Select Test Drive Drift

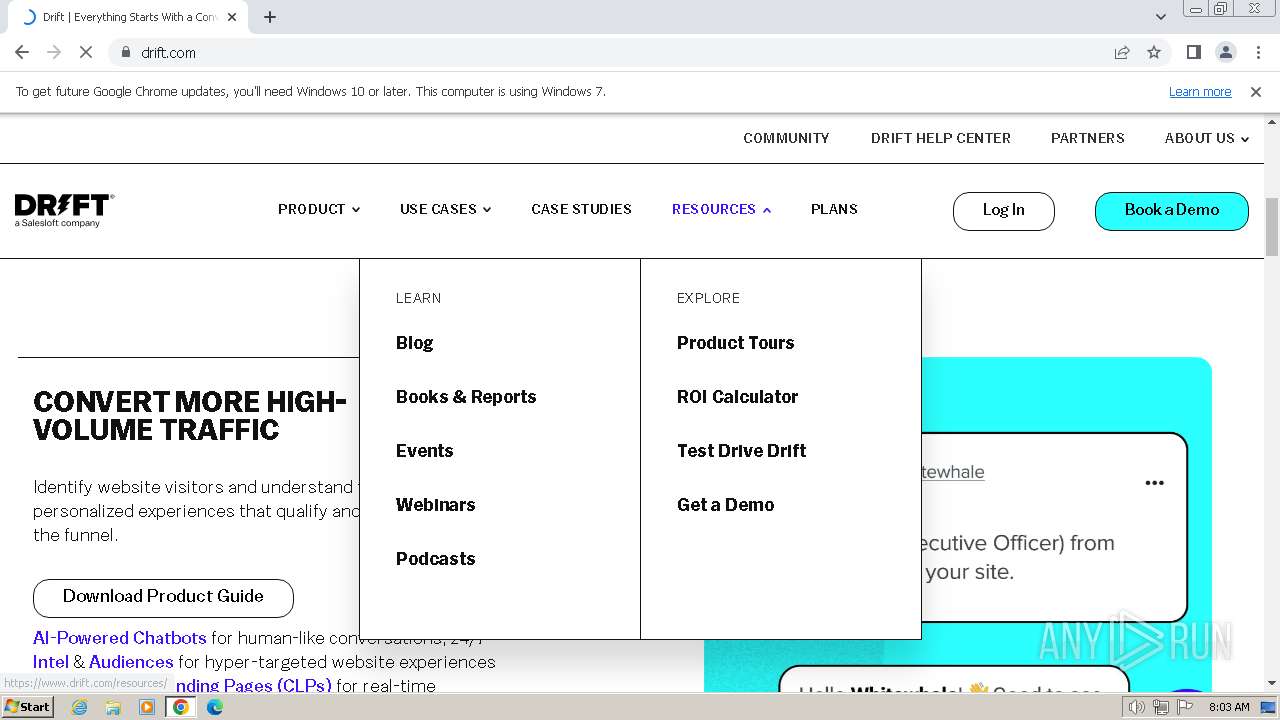click(741, 451)
